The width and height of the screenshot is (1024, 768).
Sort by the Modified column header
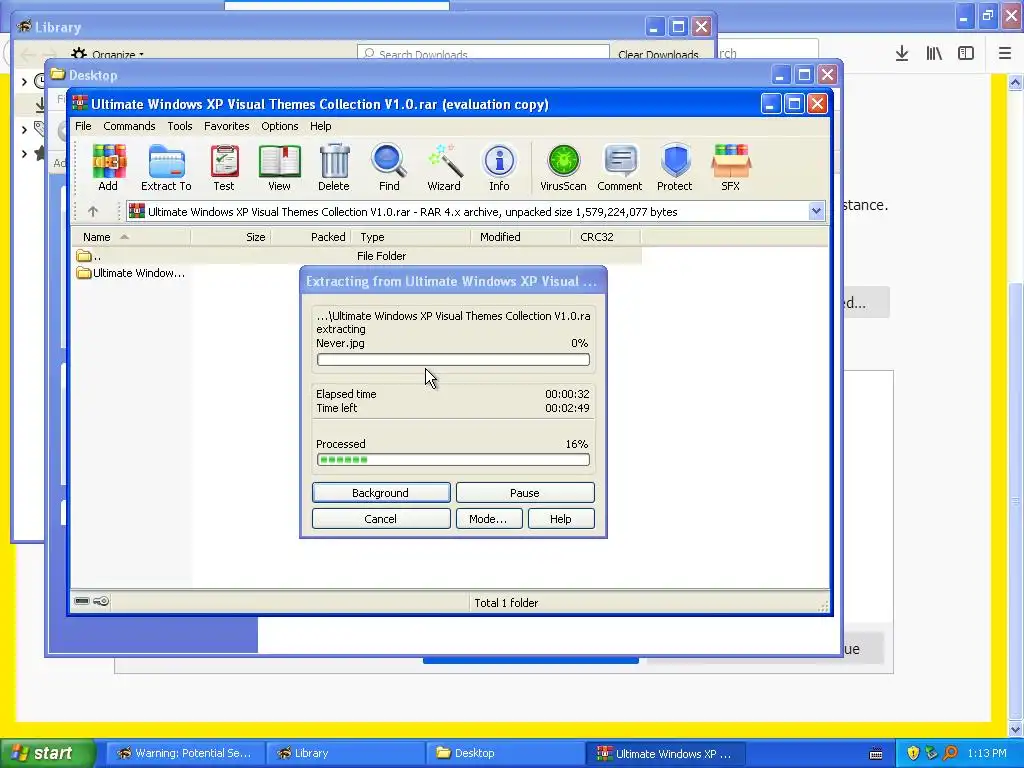[x=521, y=237]
